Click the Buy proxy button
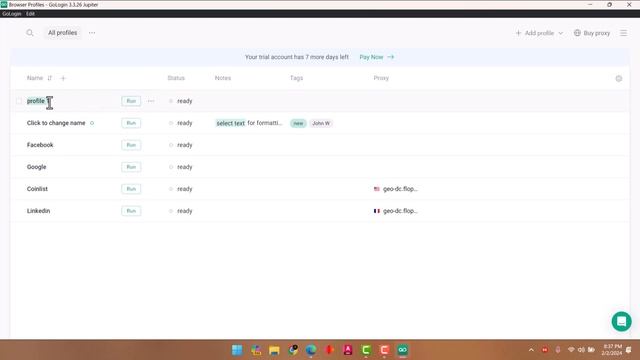Image resolution: width=640 pixels, height=360 pixels. (x=592, y=33)
